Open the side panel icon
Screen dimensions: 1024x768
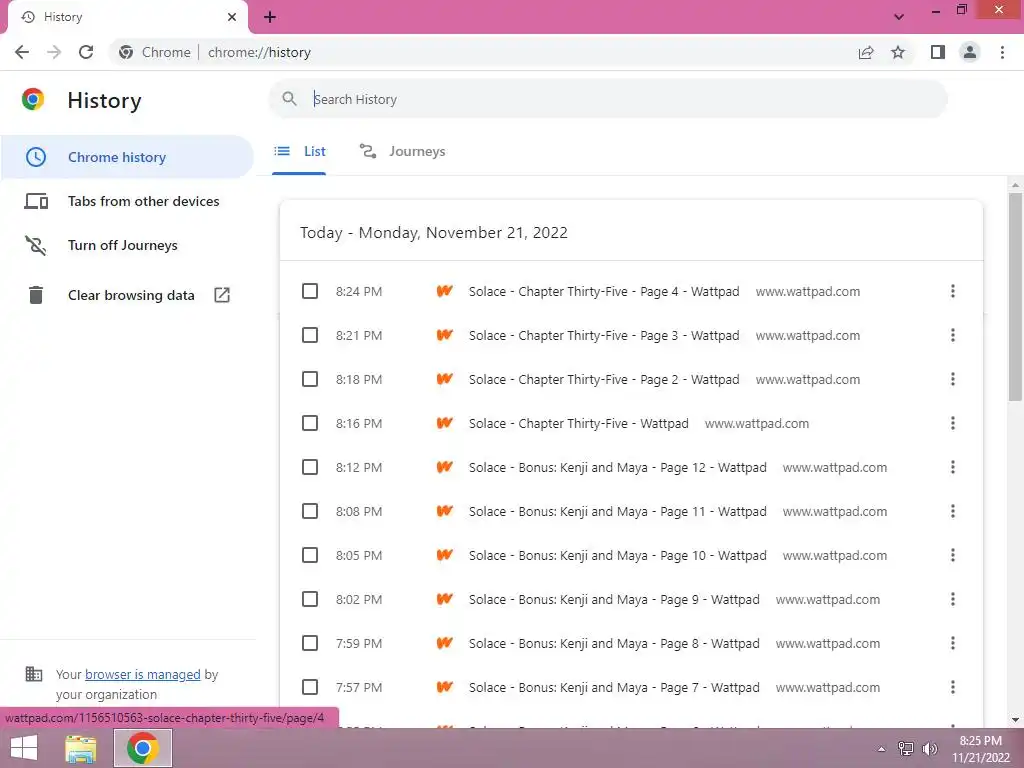coord(938,52)
